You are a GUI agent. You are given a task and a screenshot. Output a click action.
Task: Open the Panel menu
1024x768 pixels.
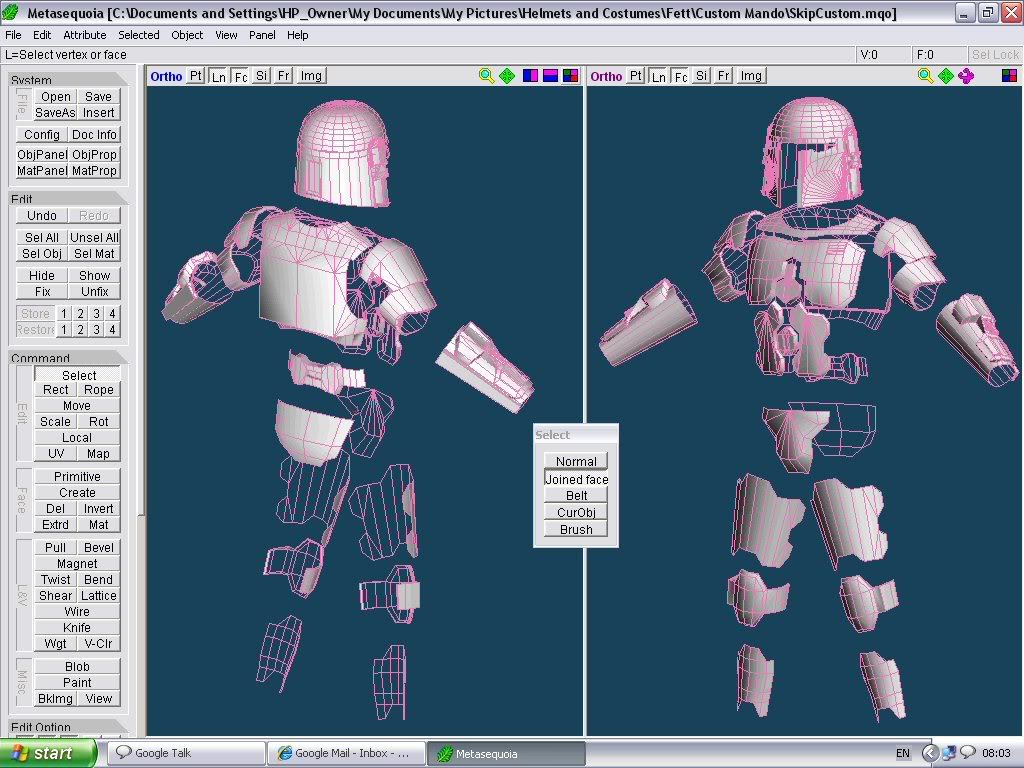tap(262, 35)
